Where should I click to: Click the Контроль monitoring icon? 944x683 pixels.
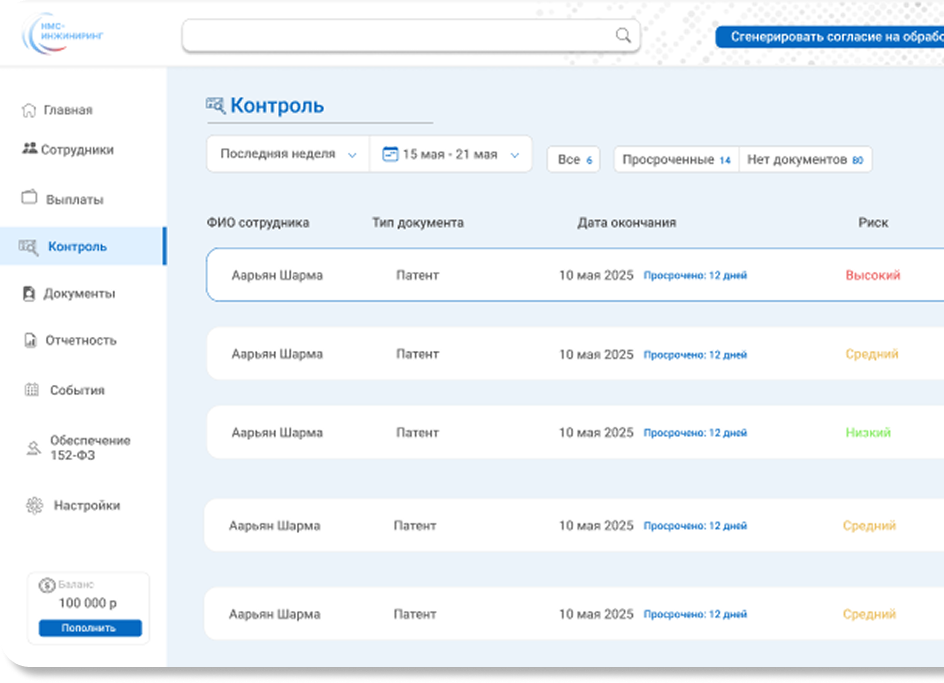28,245
